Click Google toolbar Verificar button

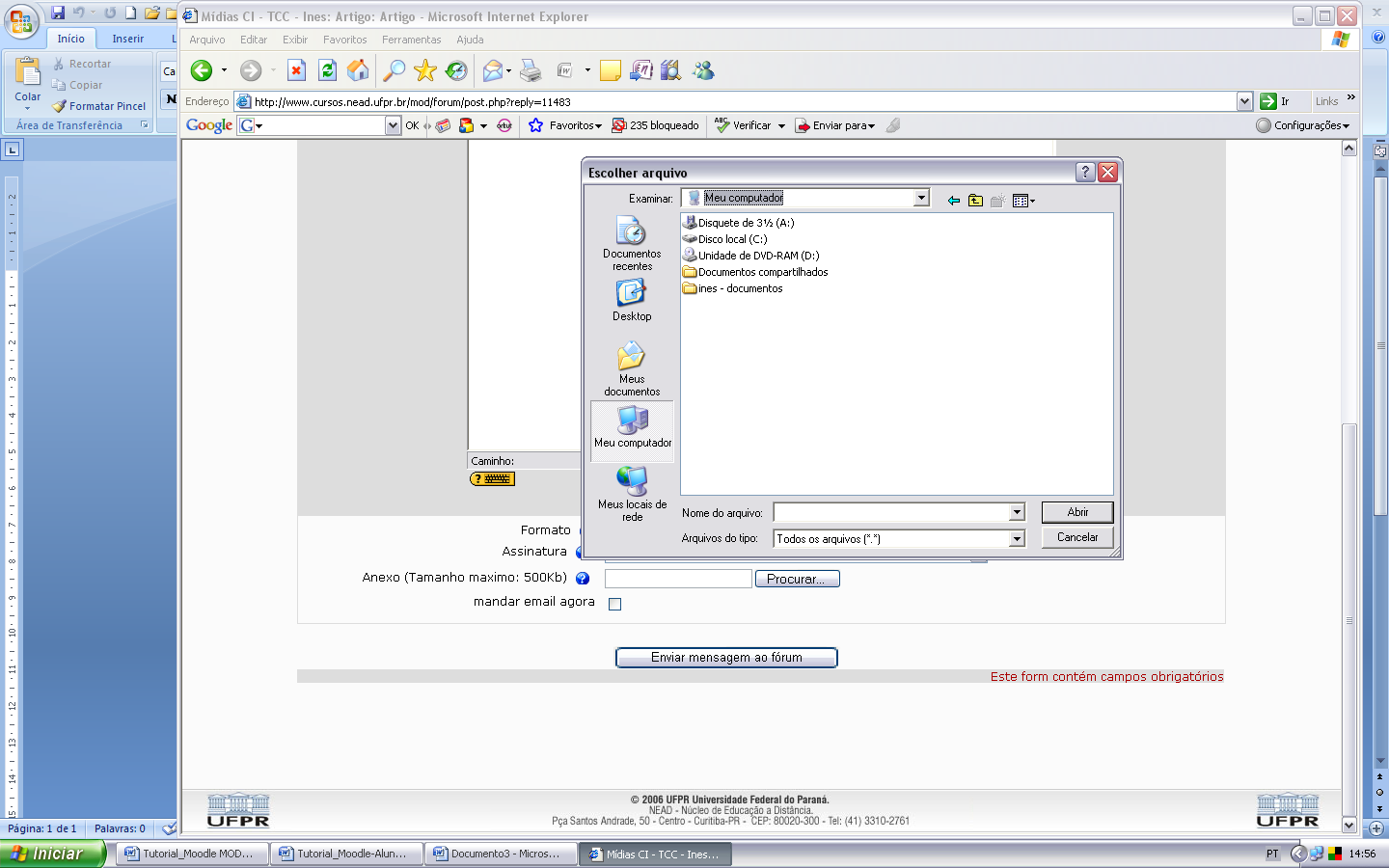coord(743,125)
